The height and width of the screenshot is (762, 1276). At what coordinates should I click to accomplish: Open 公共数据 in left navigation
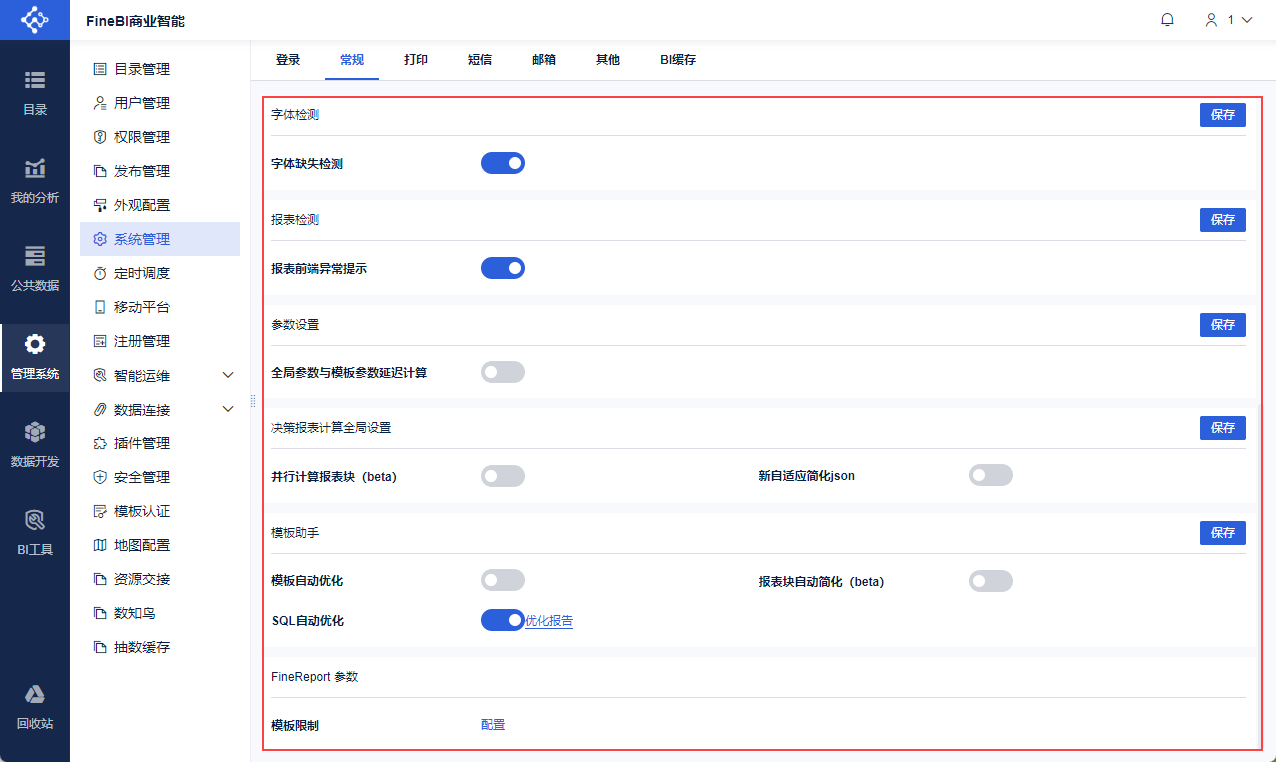click(x=35, y=269)
